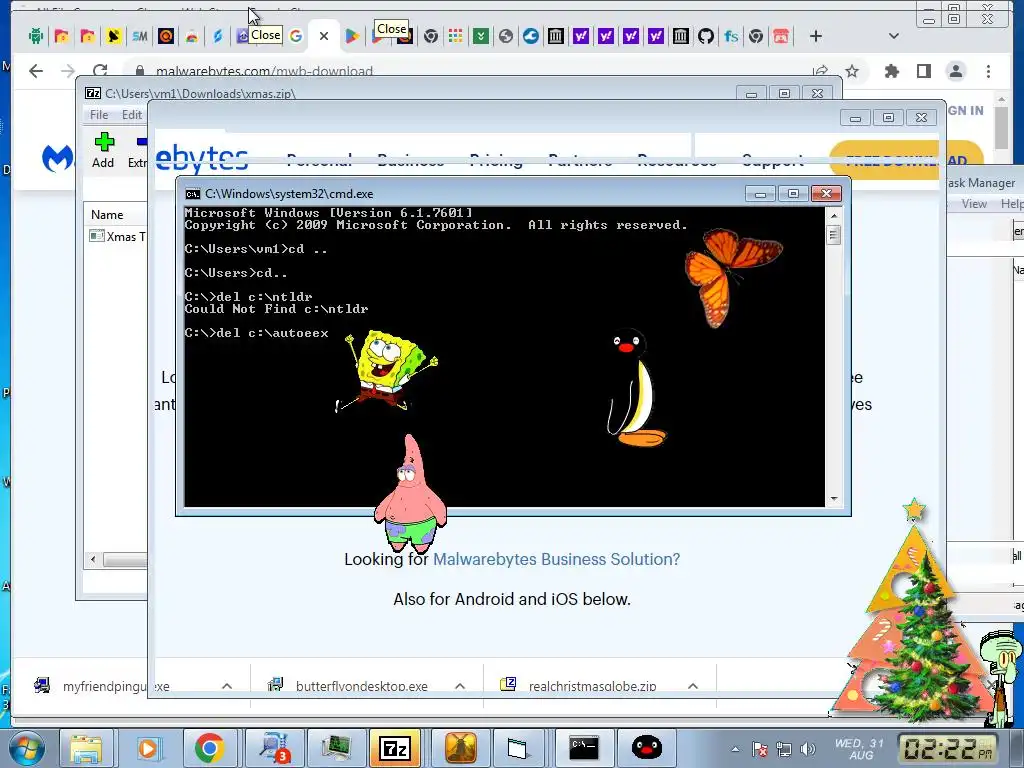
Task: Open the Chrome extensions puzzle icon
Action: coord(891,71)
